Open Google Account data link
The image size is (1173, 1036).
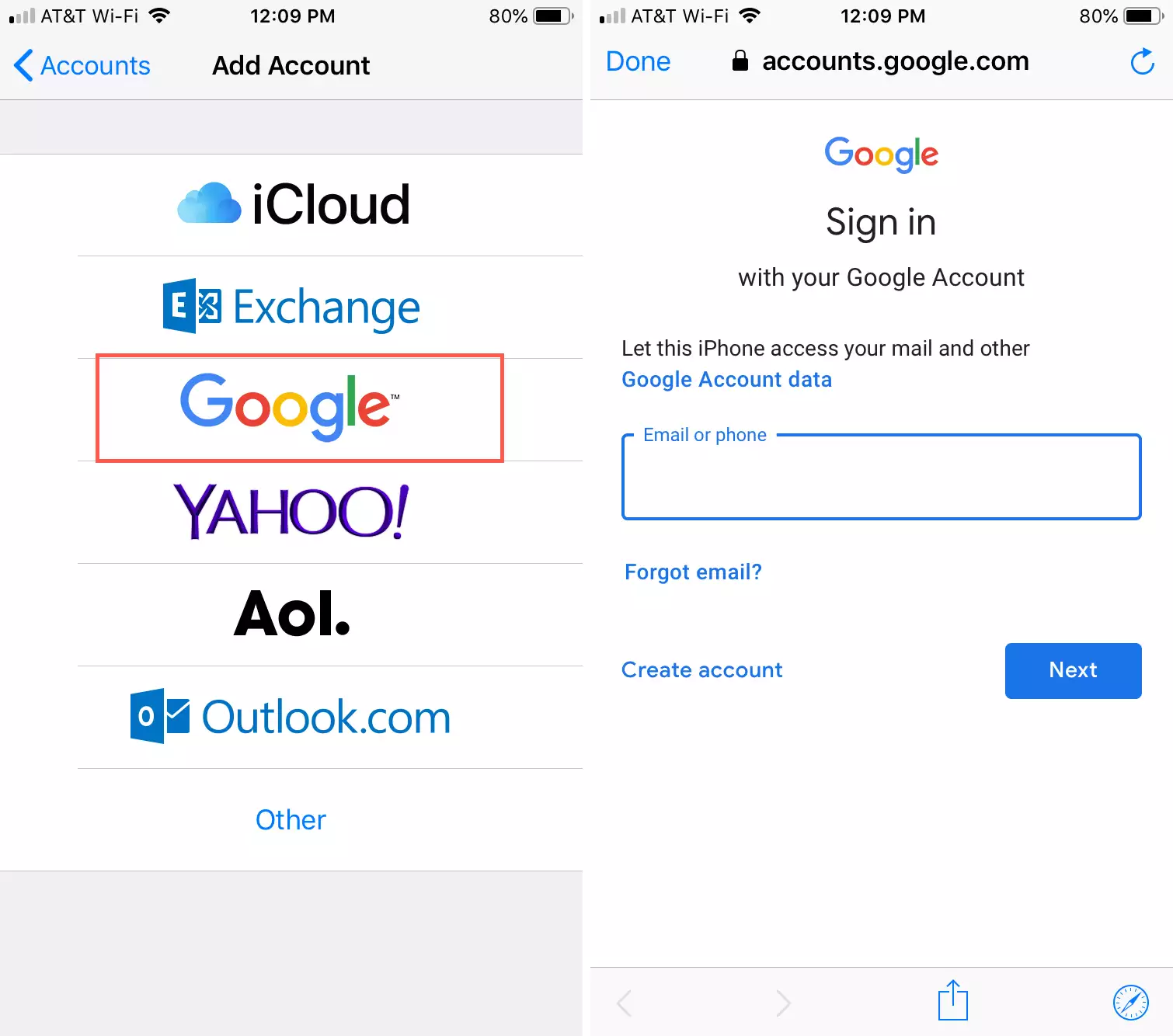point(726,380)
